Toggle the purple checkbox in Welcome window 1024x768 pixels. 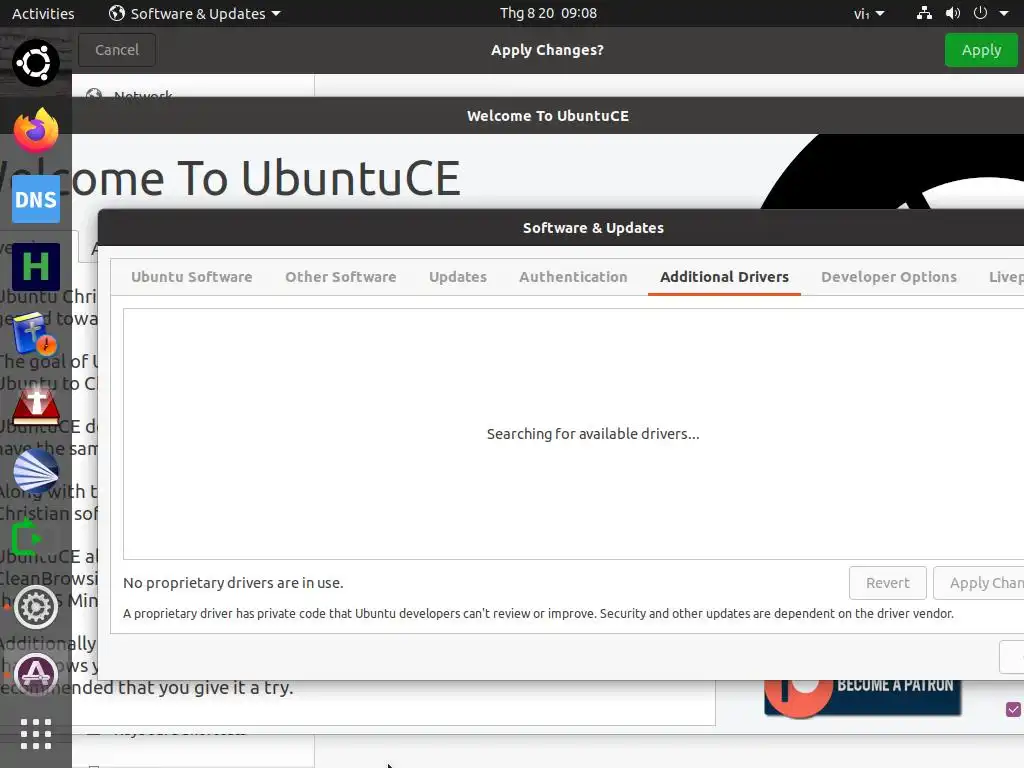pyautogui.click(x=1014, y=709)
